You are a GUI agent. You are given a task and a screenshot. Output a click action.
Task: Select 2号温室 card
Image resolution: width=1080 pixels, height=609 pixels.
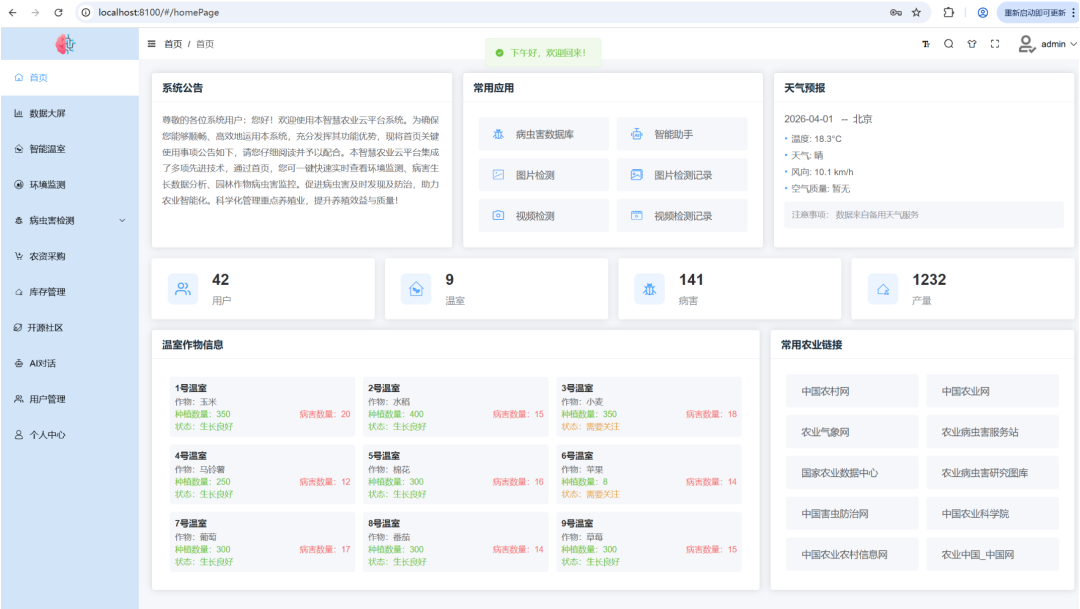pos(456,407)
